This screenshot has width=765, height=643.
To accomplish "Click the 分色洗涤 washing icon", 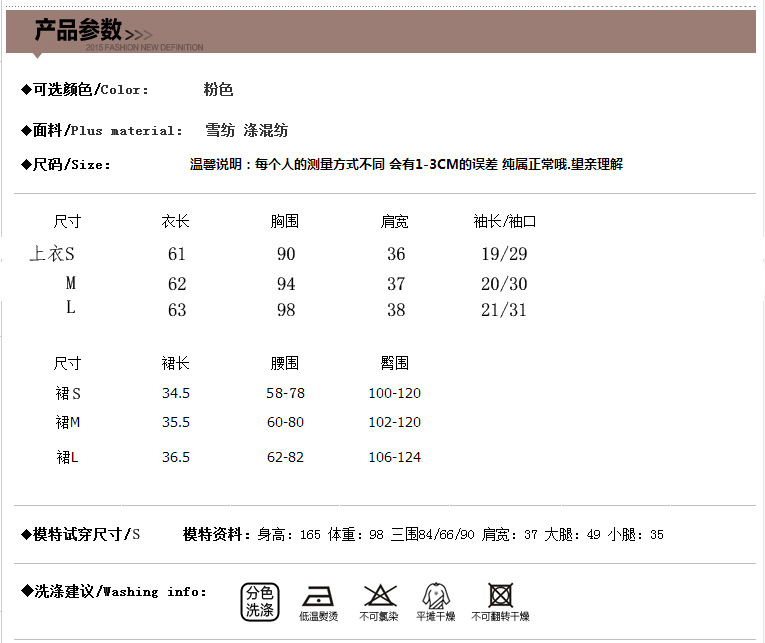I will point(260,602).
